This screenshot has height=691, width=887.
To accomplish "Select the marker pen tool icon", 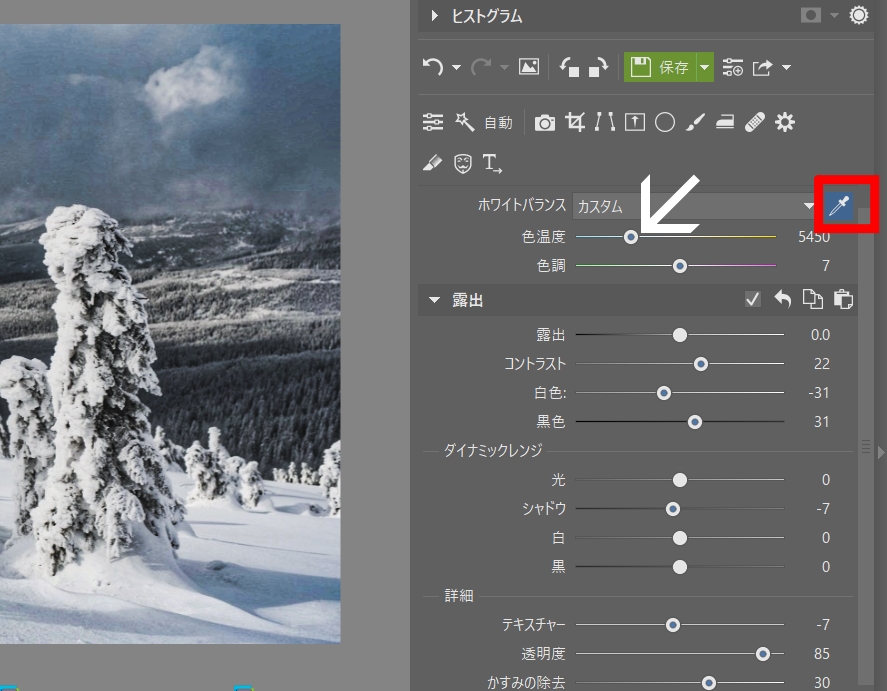I will click(x=432, y=163).
